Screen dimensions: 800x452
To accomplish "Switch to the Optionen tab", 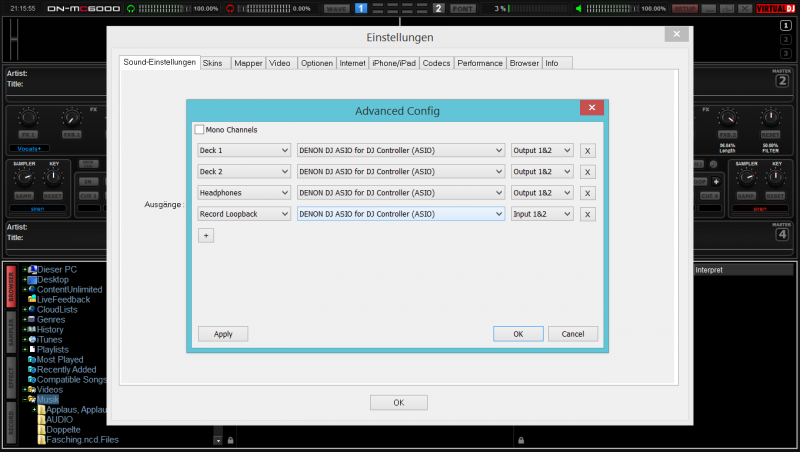I will click(317, 63).
